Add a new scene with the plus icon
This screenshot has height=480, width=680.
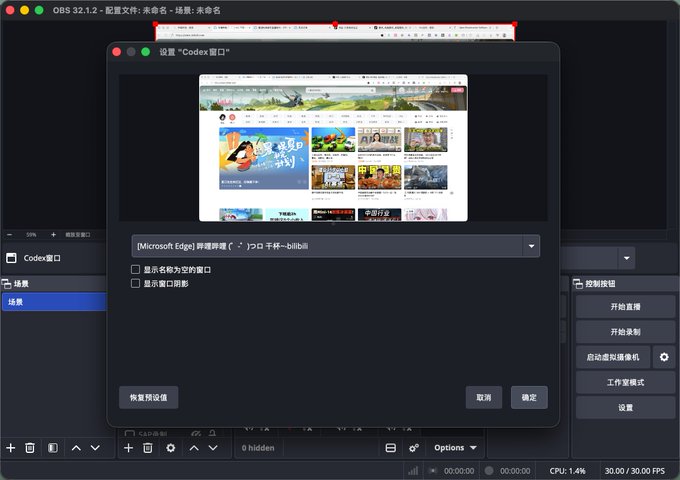click(11, 448)
